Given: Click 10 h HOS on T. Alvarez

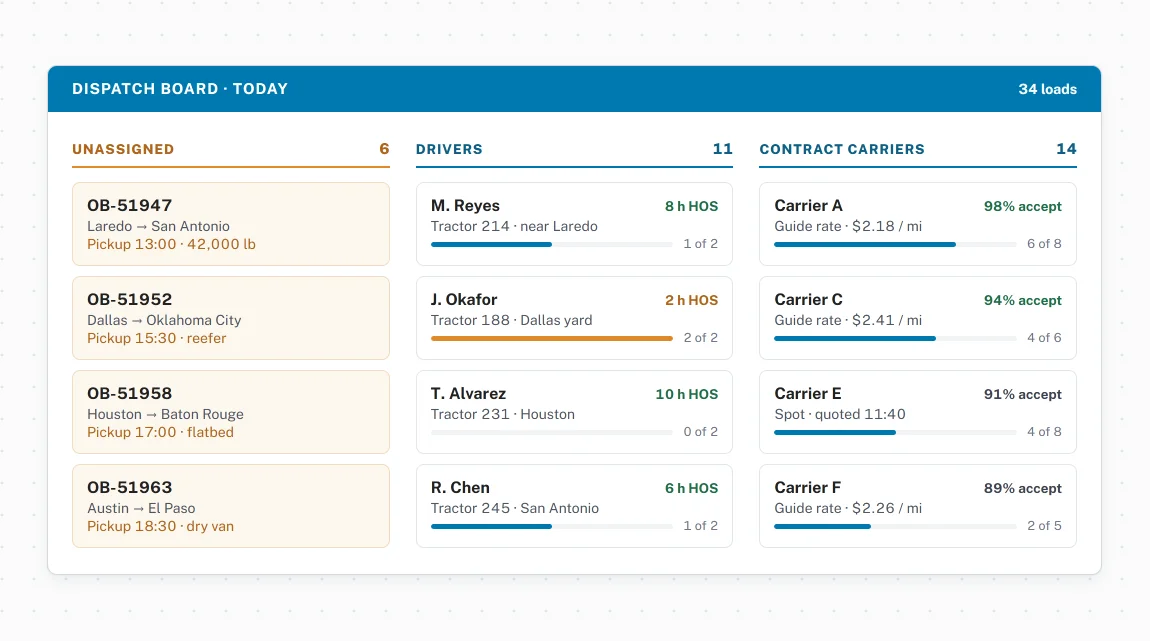Looking at the screenshot, I should [x=686, y=394].
